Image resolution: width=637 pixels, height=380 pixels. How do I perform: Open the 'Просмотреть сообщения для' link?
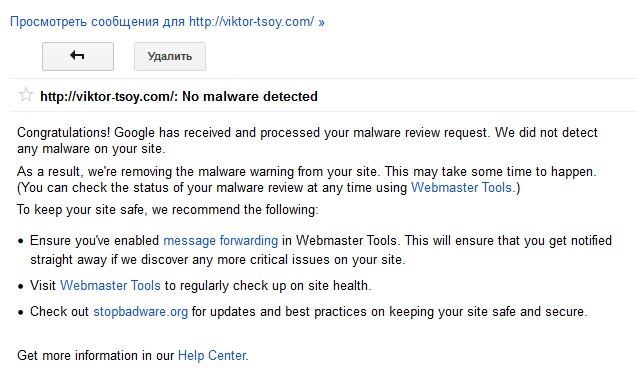[x=167, y=21]
